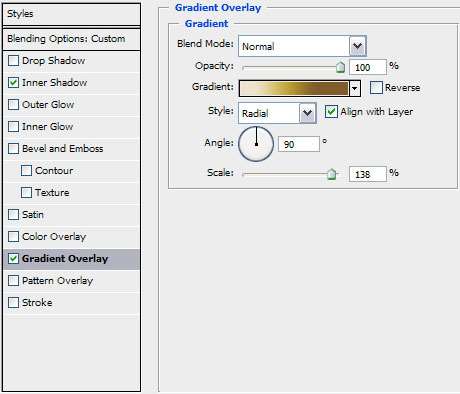Enable the Drop Shadow checkbox

point(13,61)
